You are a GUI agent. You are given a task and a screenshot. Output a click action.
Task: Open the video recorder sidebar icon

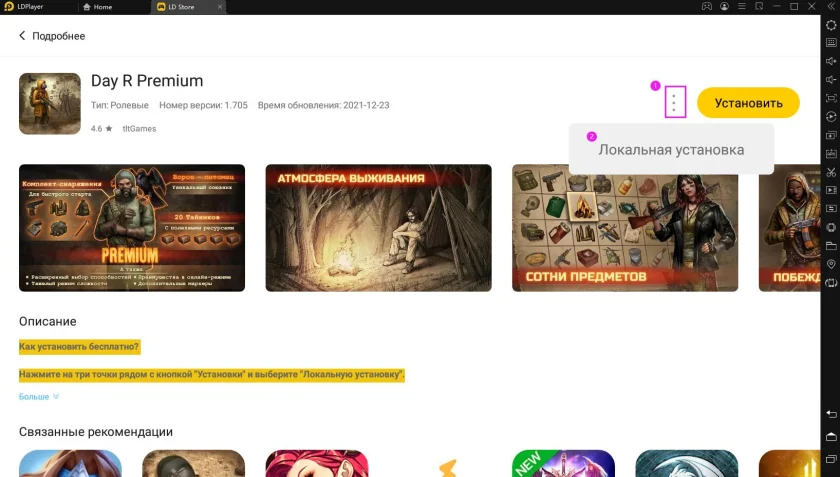pyautogui.click(x=831, y=190)
